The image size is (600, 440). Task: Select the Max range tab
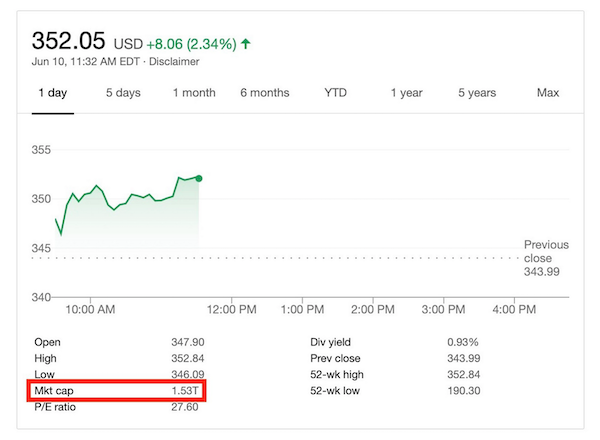[x=547, y=93]
